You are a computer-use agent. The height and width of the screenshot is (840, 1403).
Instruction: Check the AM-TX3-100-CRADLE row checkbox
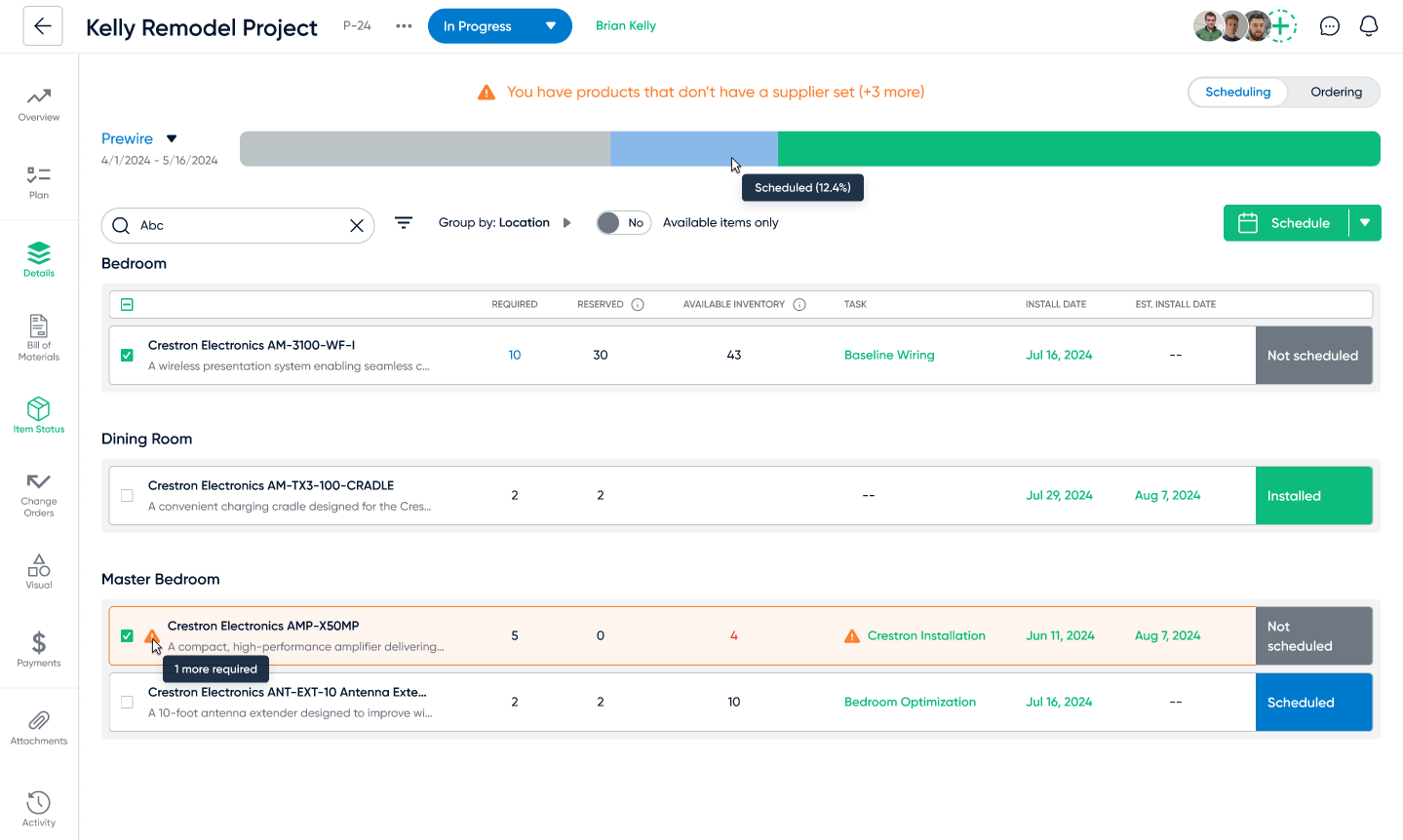(127, 495)
